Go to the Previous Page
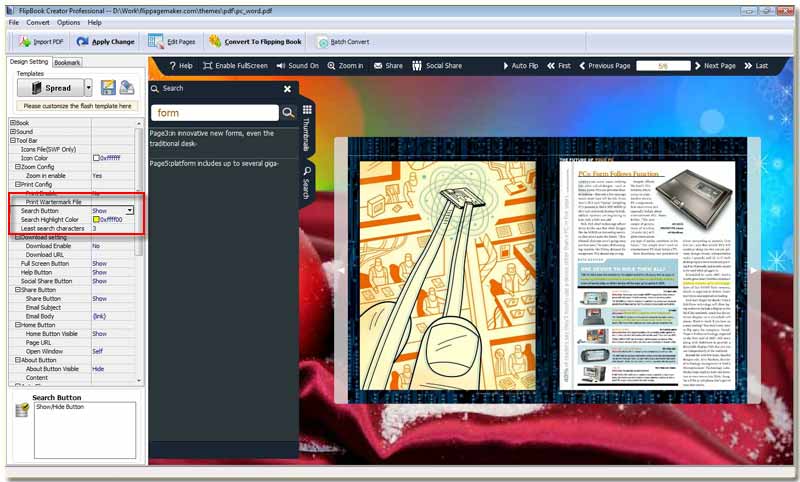The height and width of the screenshot is (482, 800). pos(605,66)
